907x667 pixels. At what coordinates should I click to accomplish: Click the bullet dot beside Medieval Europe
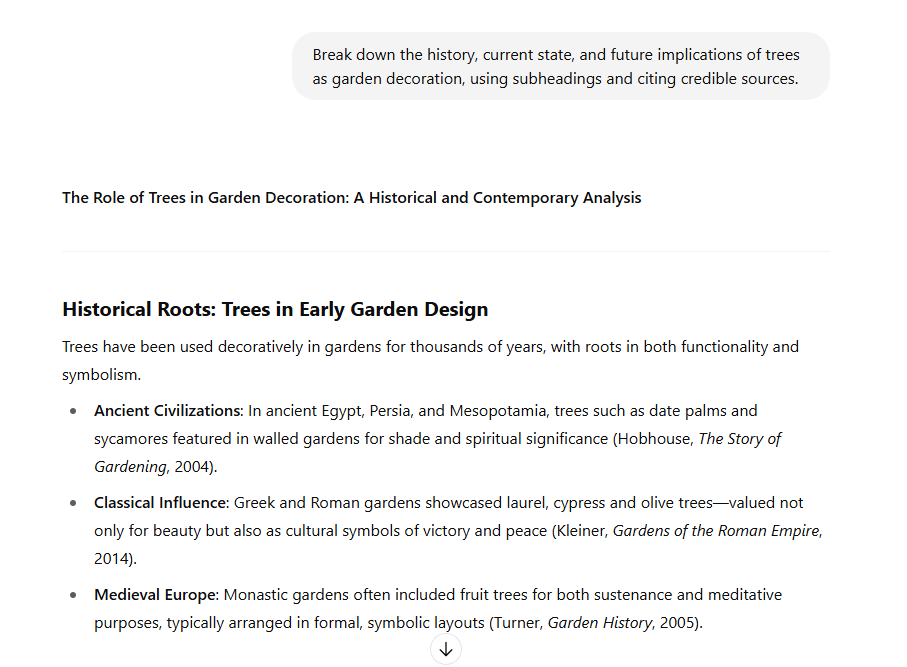coord(73,594)
